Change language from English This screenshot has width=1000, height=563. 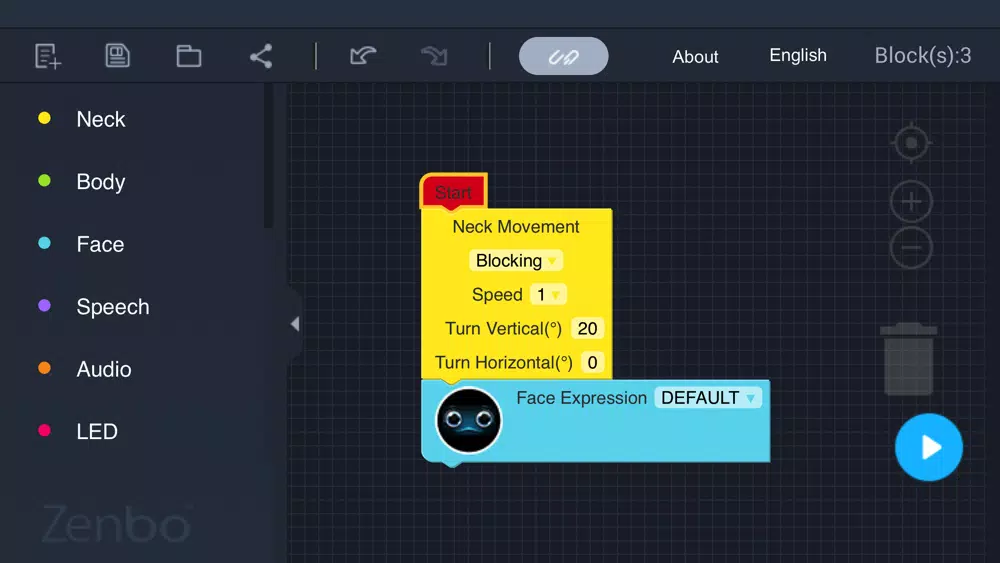[798, 55]
